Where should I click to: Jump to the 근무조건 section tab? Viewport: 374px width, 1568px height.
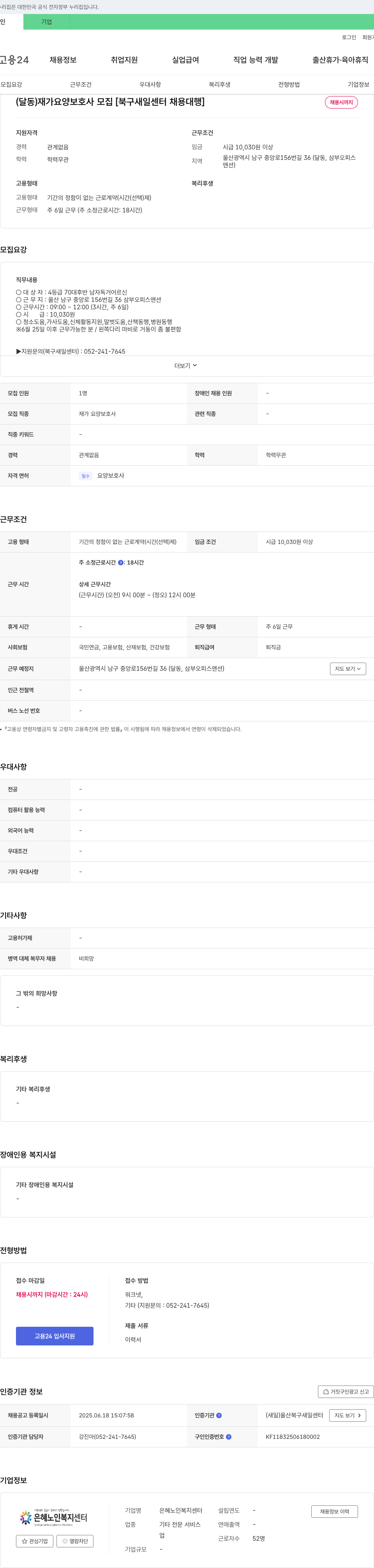click(x=80, y=84)
